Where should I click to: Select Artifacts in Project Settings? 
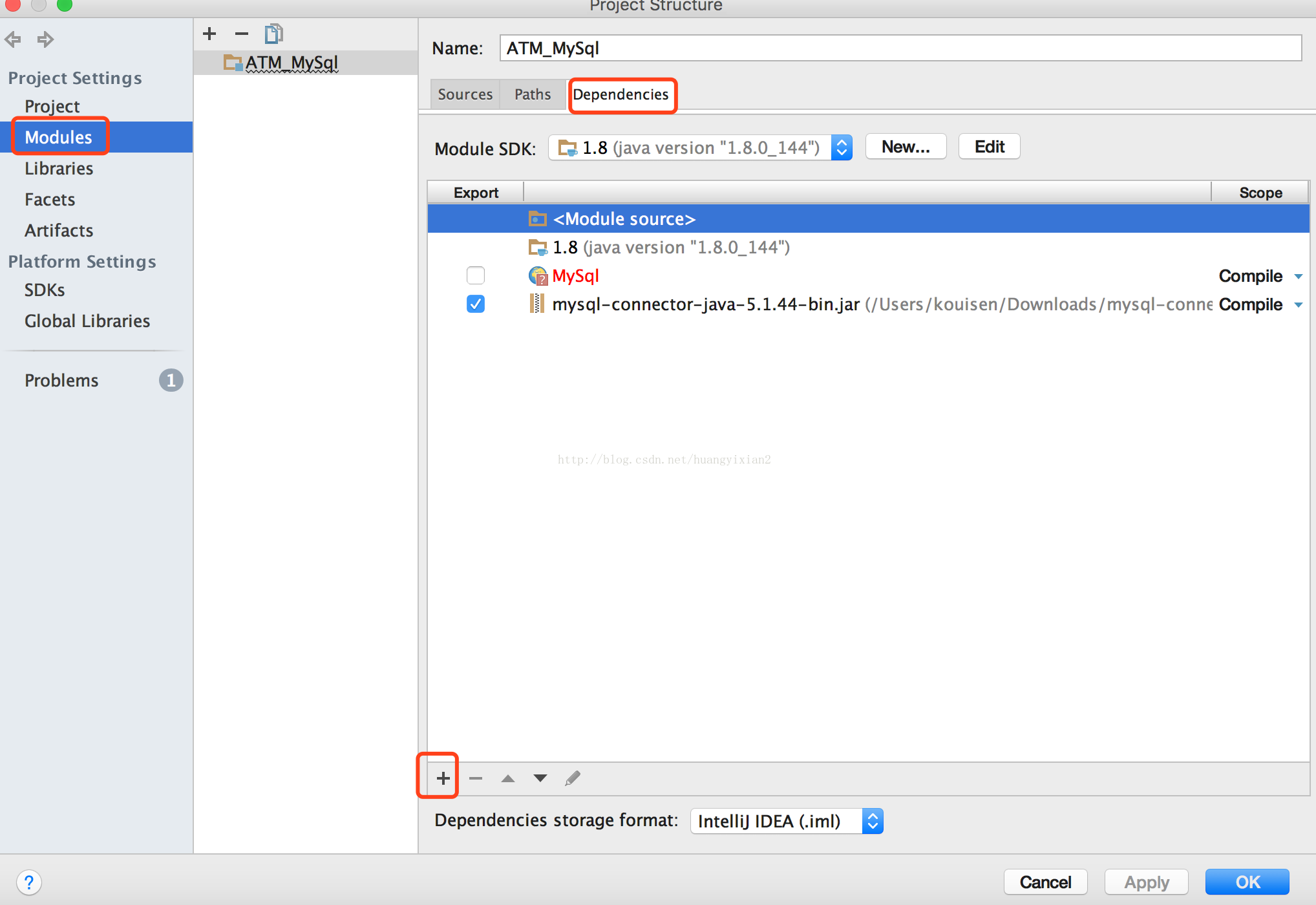59,229
